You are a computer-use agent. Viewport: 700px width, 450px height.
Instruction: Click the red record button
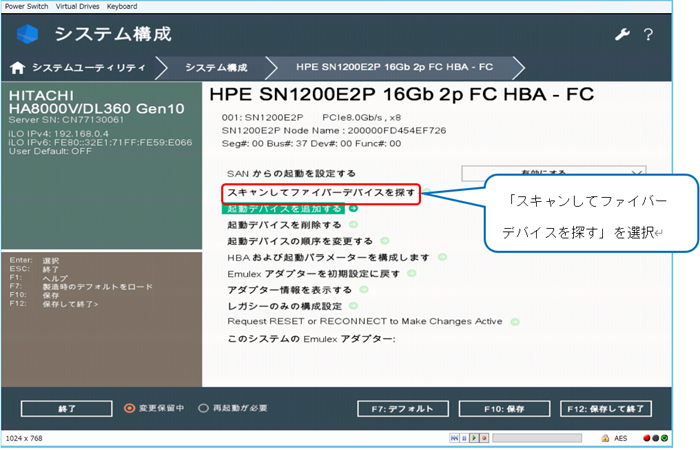pos(484,438)
